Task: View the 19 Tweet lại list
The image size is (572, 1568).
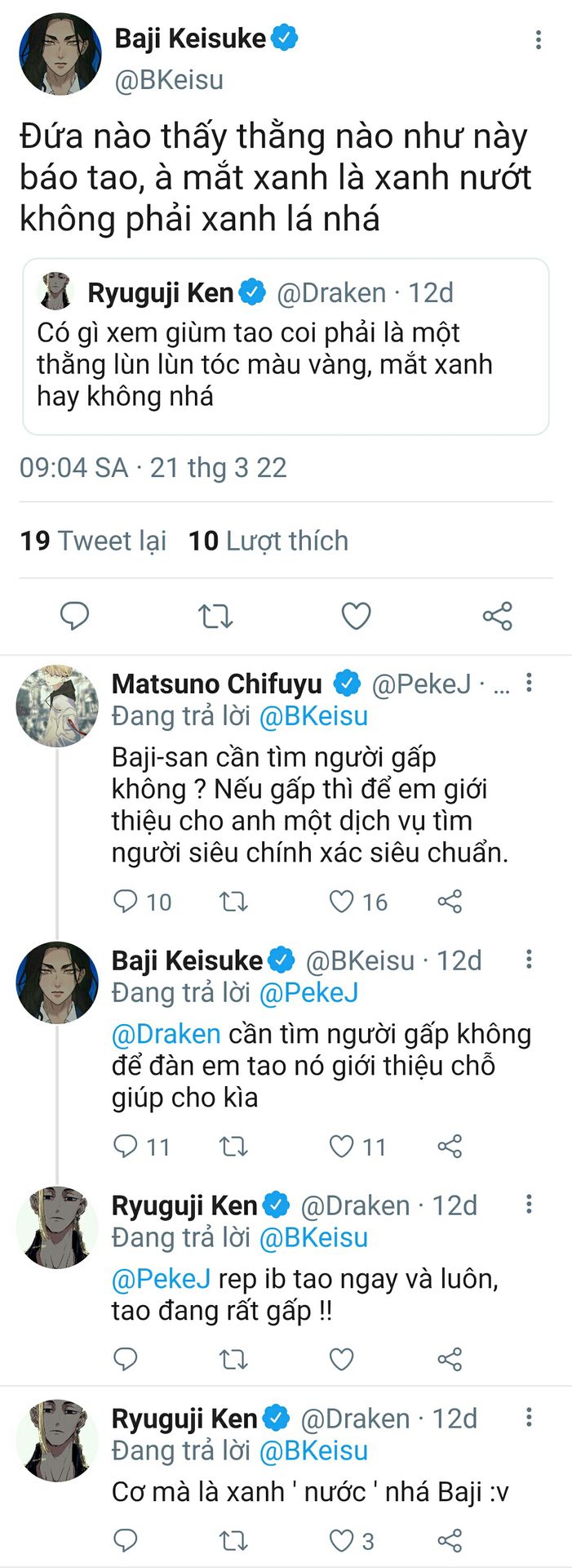Action: coord(93,541)
